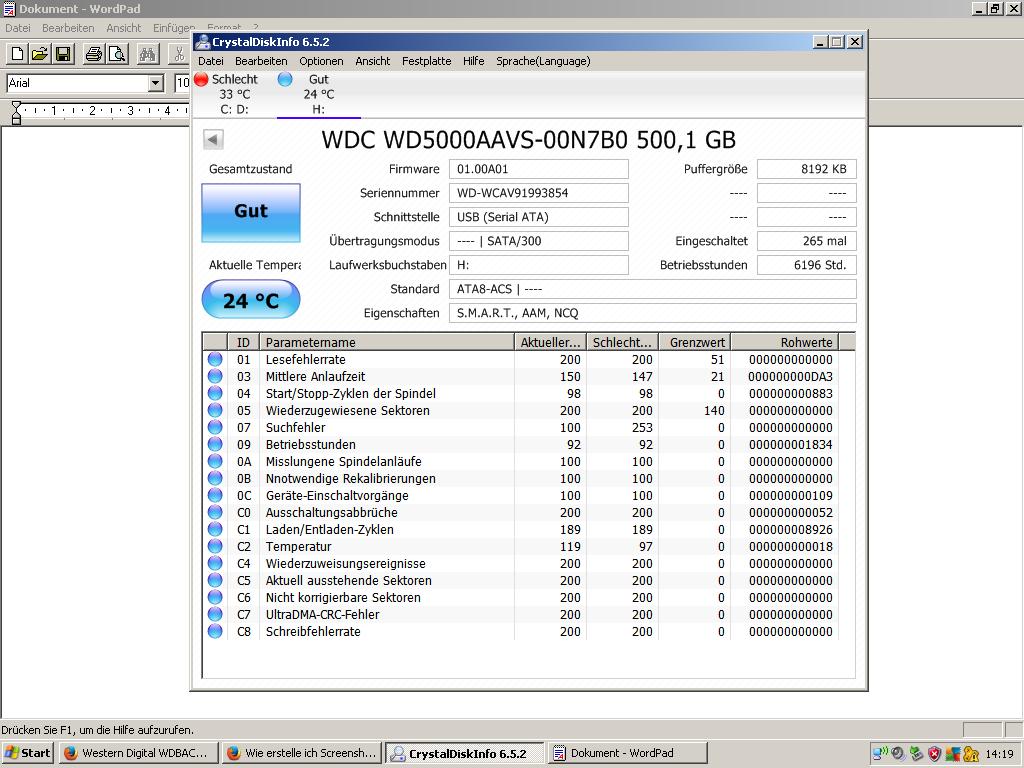This screenshot has height=768, width=1024.
Task: Click status orb for UltraDMA-CRC-Fehler row
Action: [215, 614]
